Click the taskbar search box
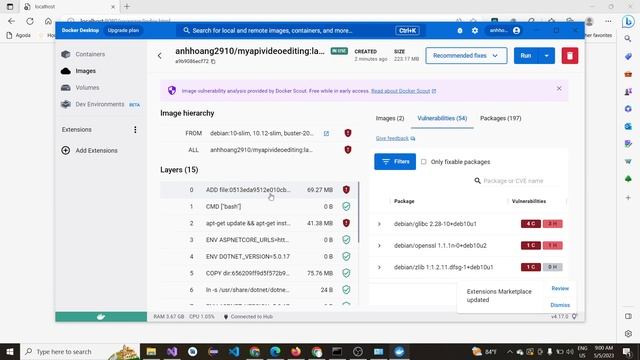This screenshot has width=640, height=360. (x=80, y=351)
